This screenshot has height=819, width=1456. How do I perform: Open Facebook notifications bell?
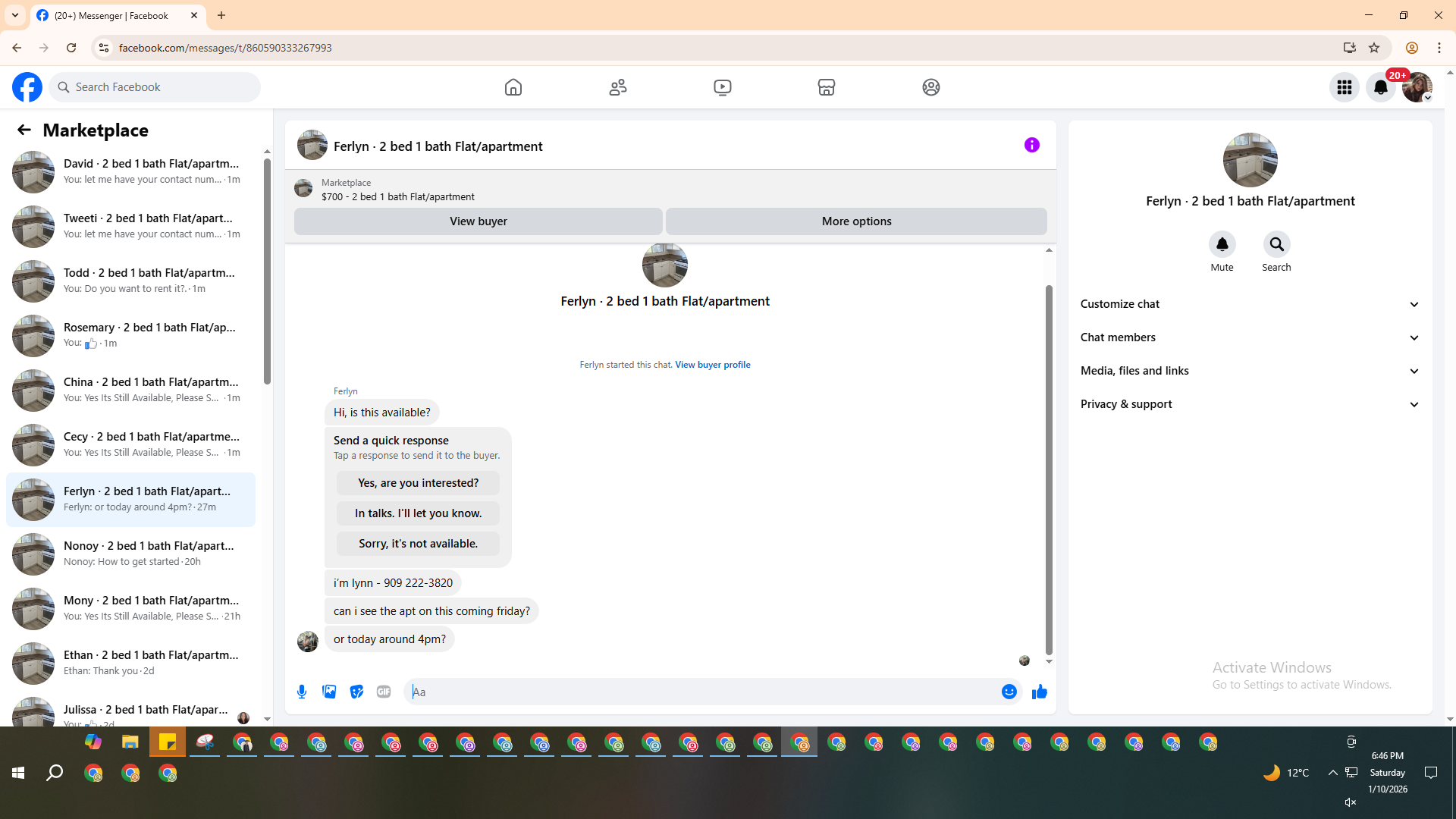1380,87
